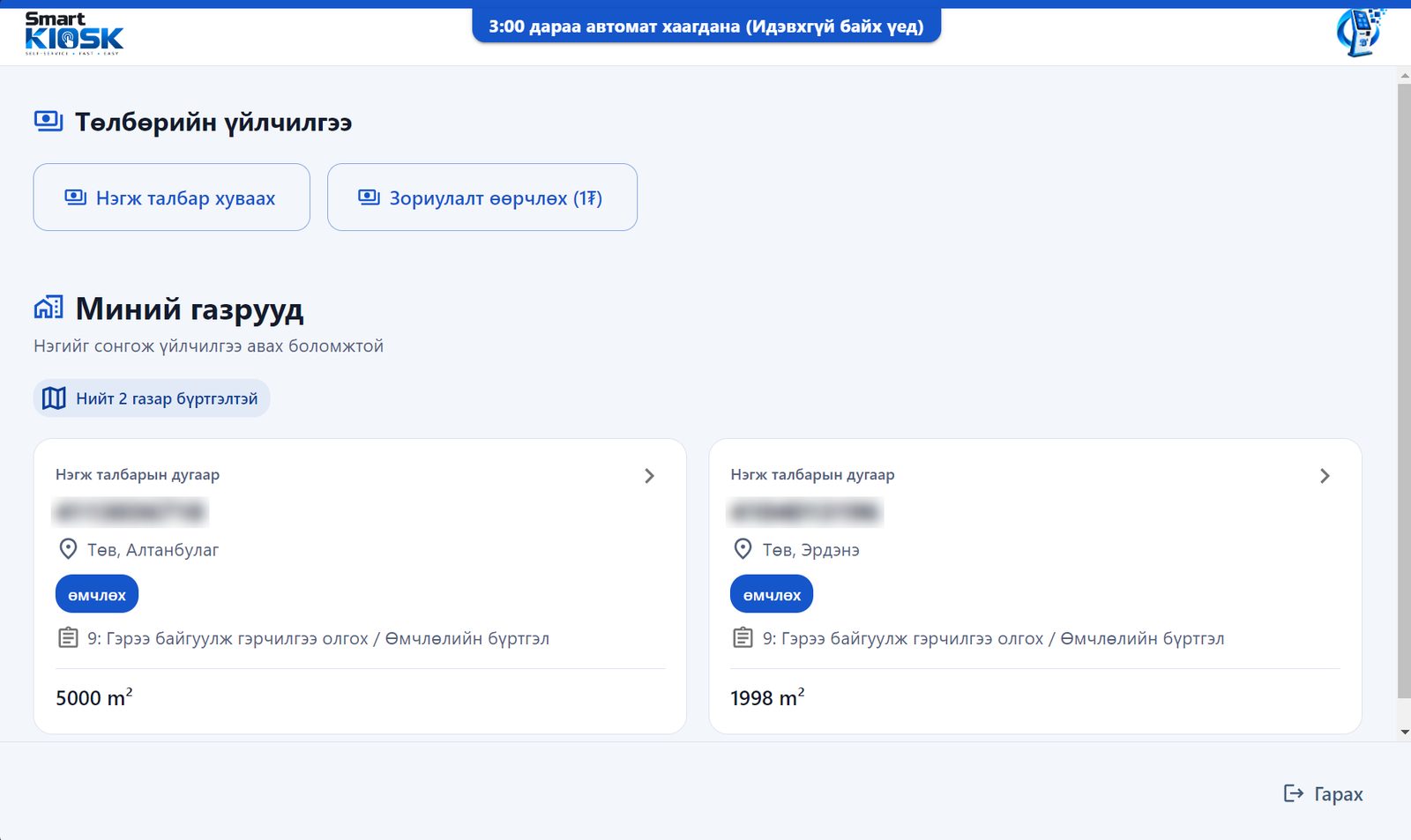Click Нэгж талбарын дугаар label on Алтанбулаг card
Image resolution: width=1411 pixels, height=840 pixels.
click(x=138, y=474)
